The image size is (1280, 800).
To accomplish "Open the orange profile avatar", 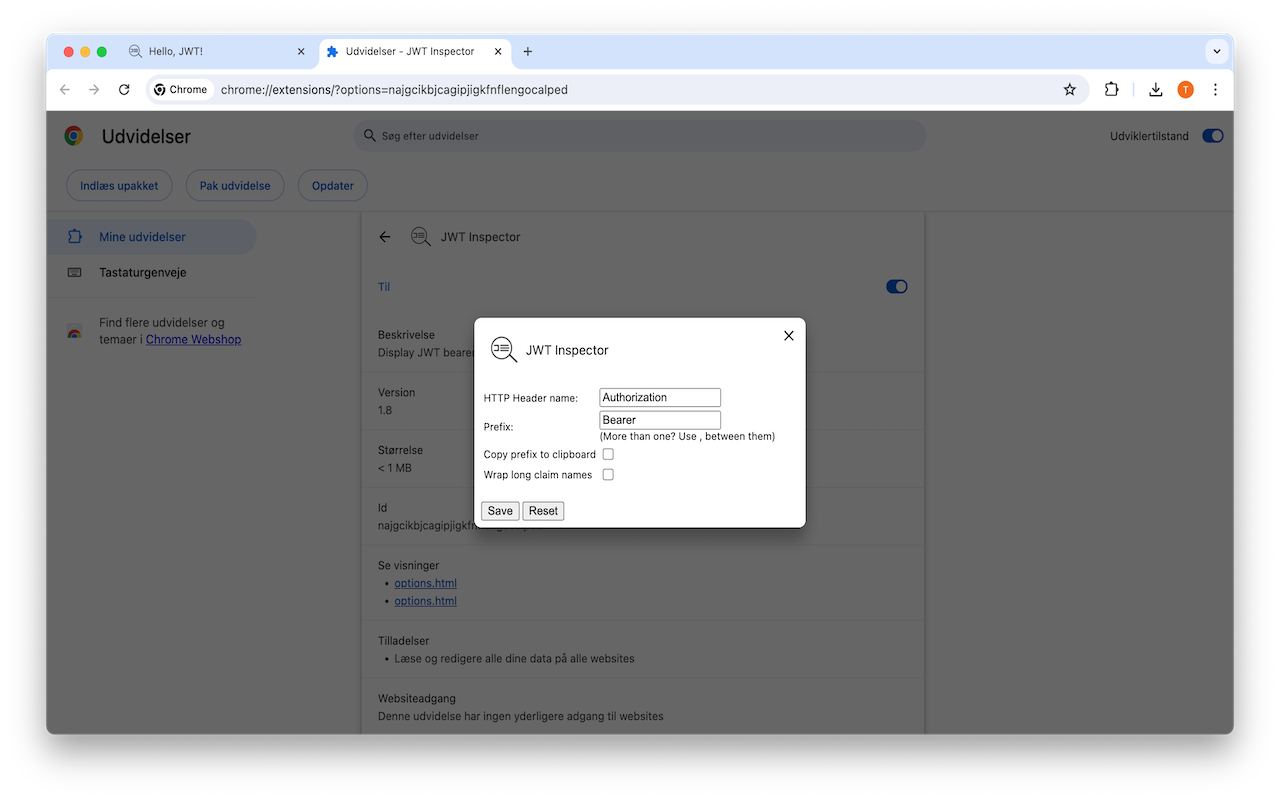I will click(x=1185, y=89).
